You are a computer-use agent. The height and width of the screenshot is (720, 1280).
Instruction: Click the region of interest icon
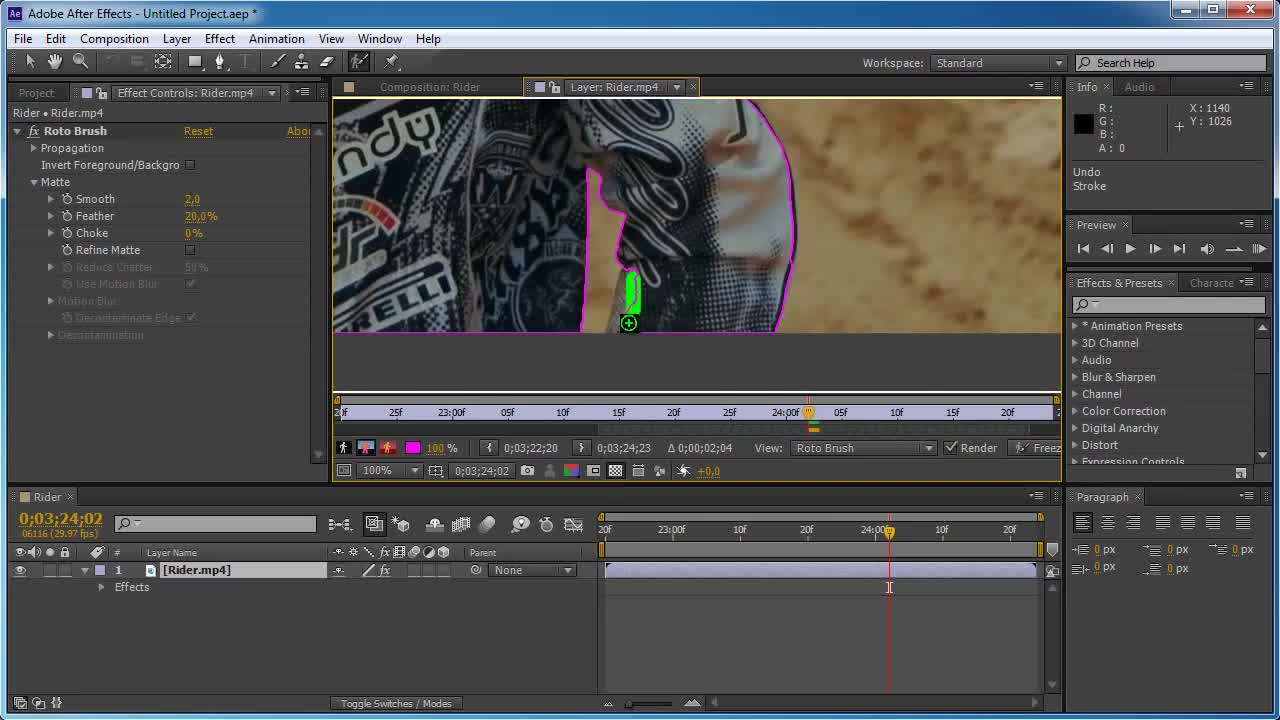coord(594,471)
